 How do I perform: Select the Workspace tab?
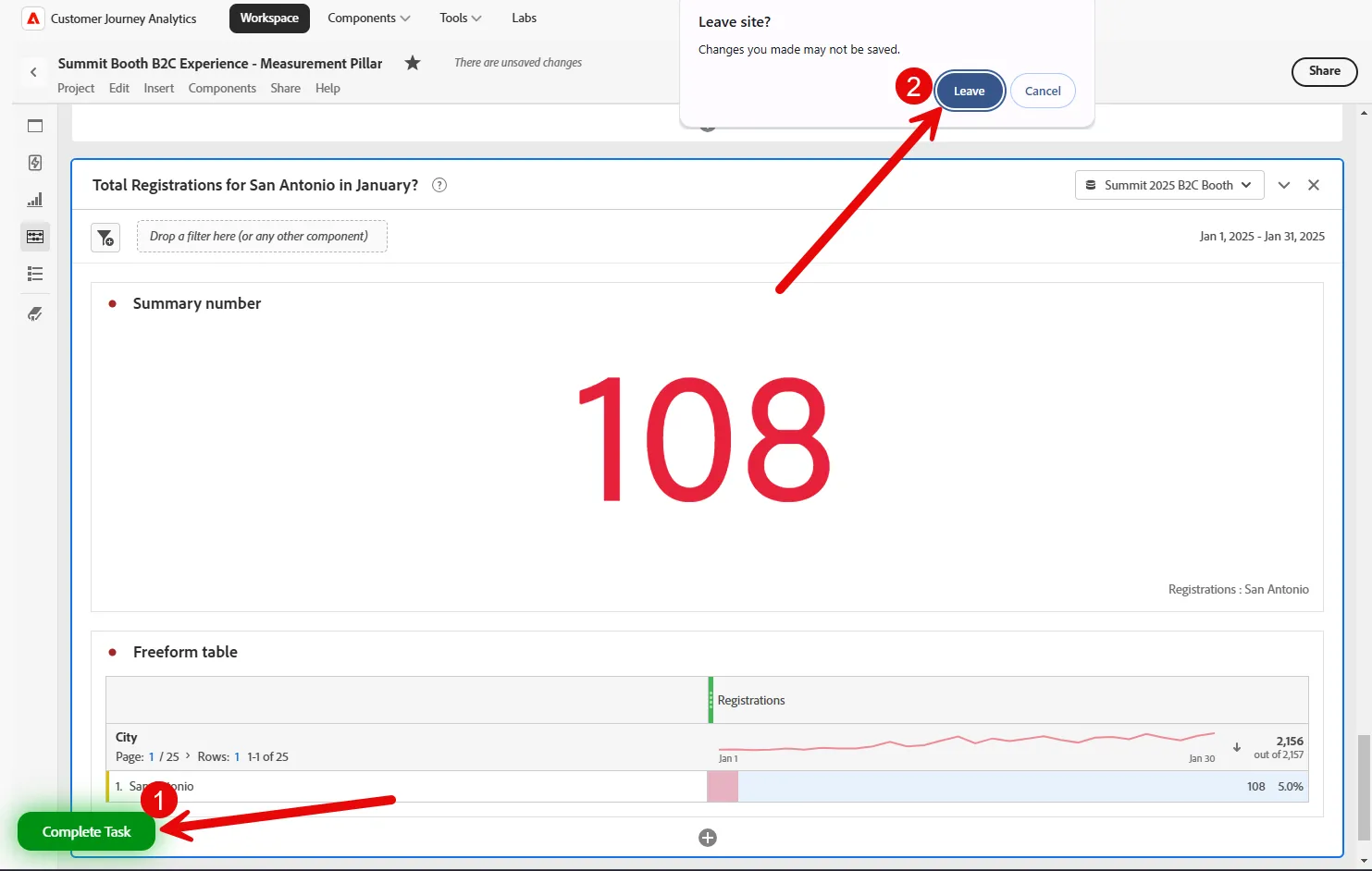(269, 18)
